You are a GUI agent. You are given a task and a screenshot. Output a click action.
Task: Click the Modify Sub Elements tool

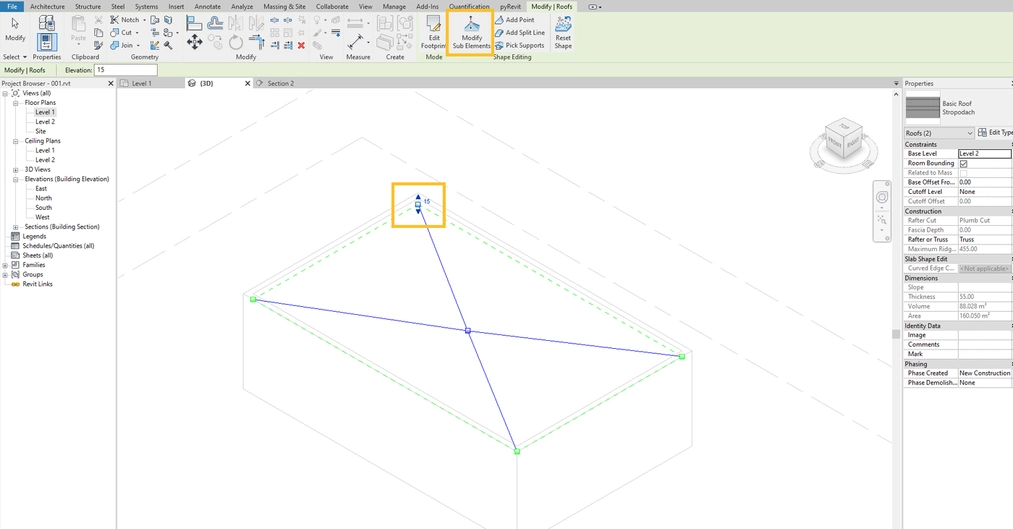point(470,32)
